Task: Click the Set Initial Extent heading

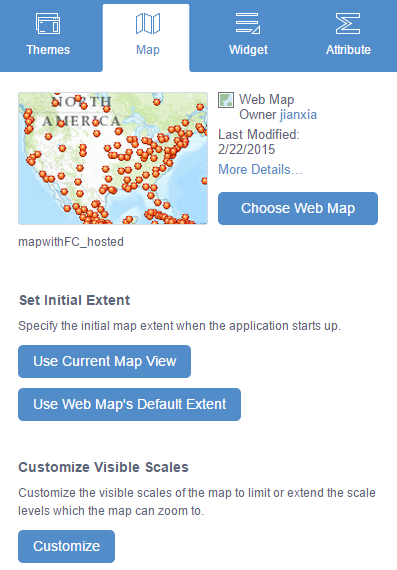Action: (x=75, y=300)
